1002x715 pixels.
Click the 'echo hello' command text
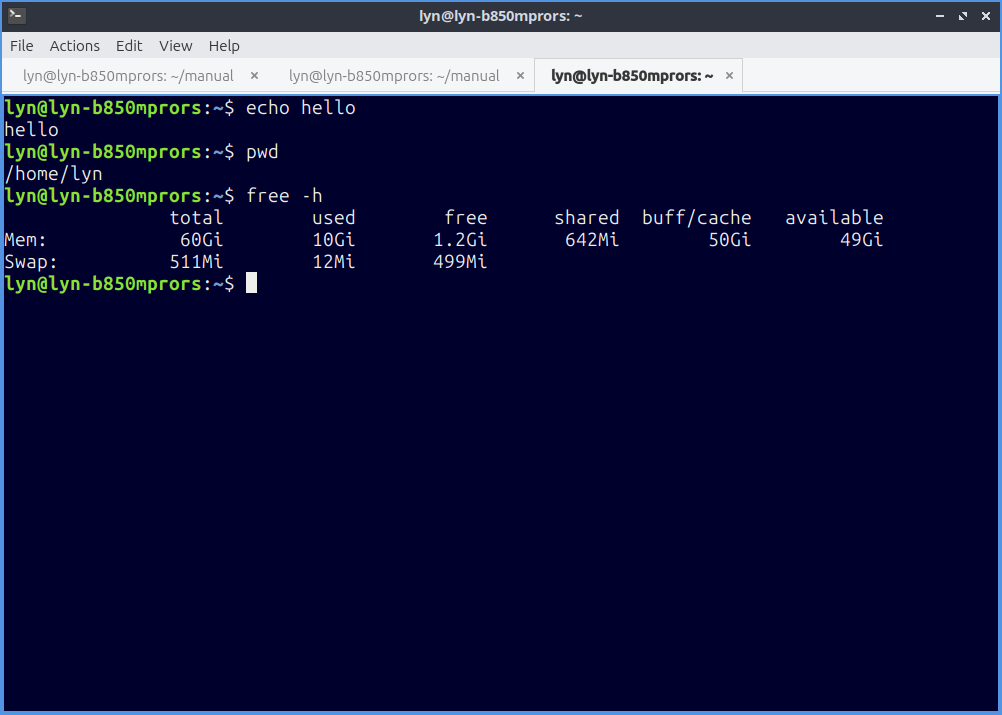tap(301, 108)
